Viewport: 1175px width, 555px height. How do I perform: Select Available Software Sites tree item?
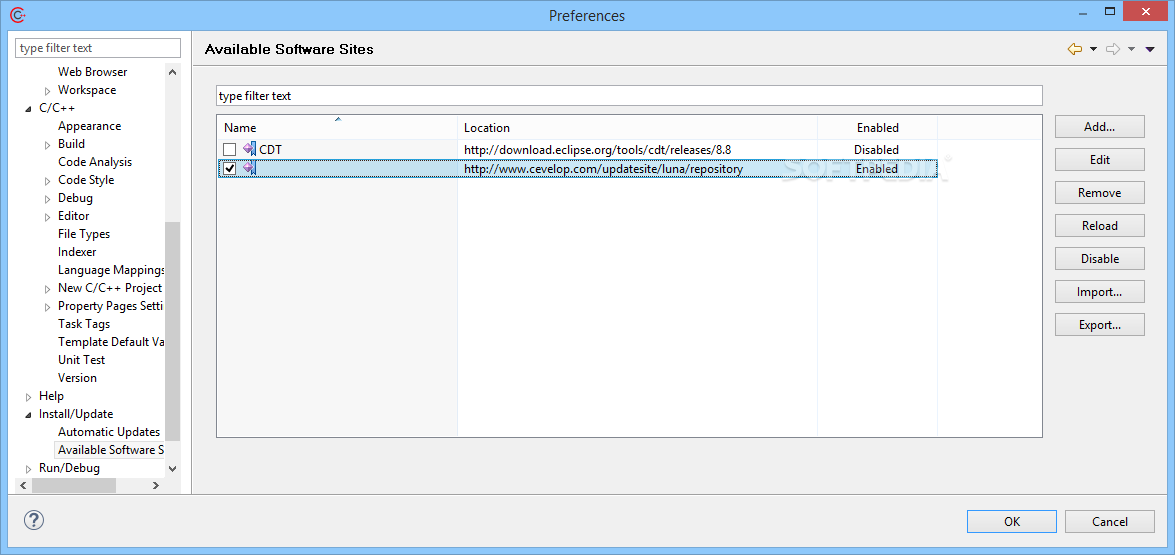[x=110, y=450]
